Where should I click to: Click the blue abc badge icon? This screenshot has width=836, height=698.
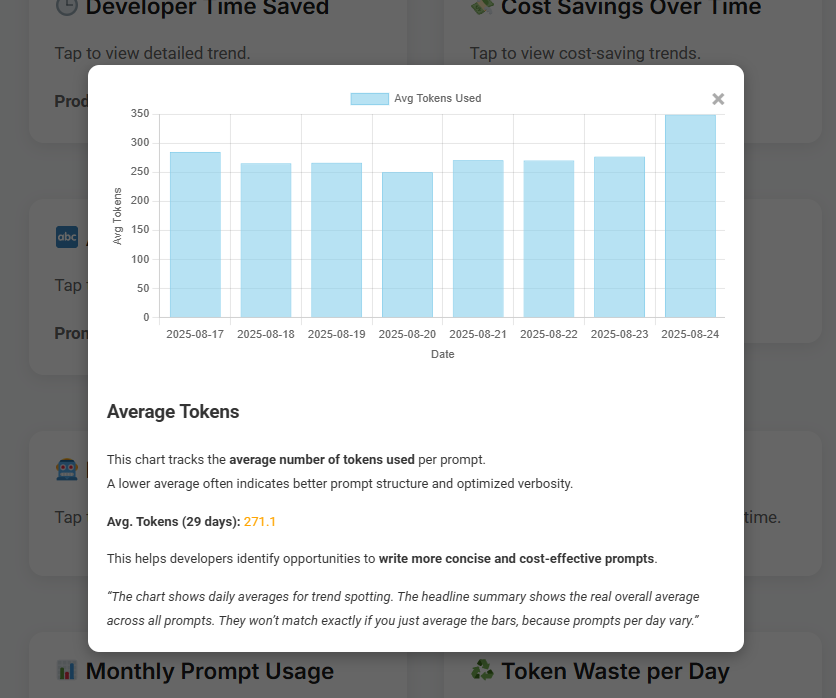66,237
